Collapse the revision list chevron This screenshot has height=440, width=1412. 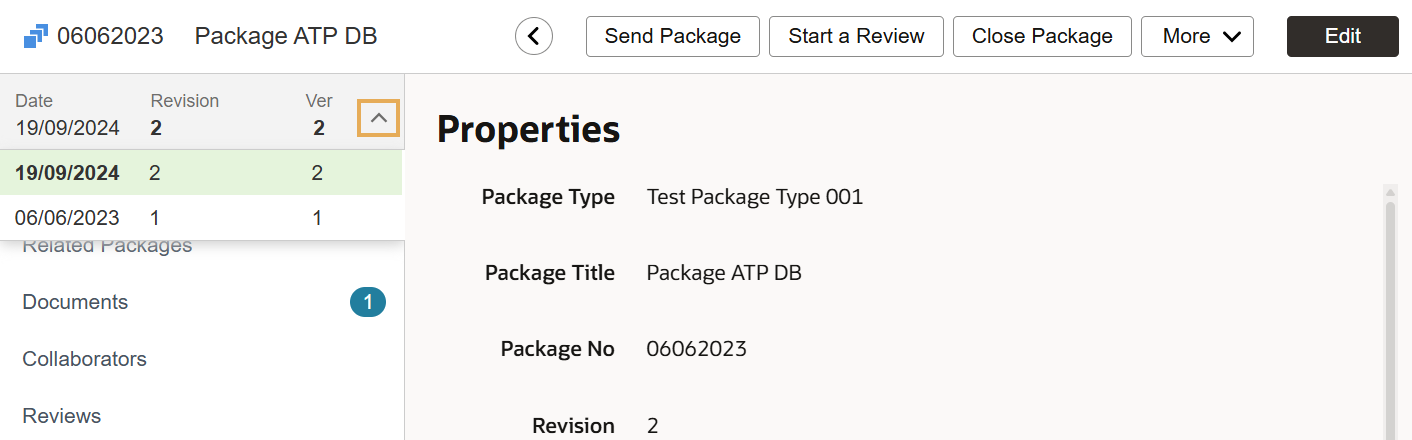coord(379,118)
